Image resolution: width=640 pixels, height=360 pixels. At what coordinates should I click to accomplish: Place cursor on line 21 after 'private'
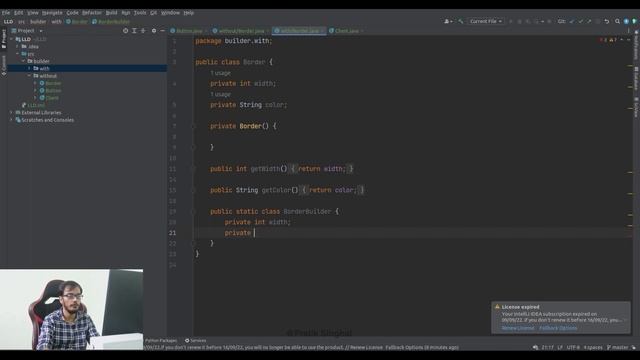254,233
